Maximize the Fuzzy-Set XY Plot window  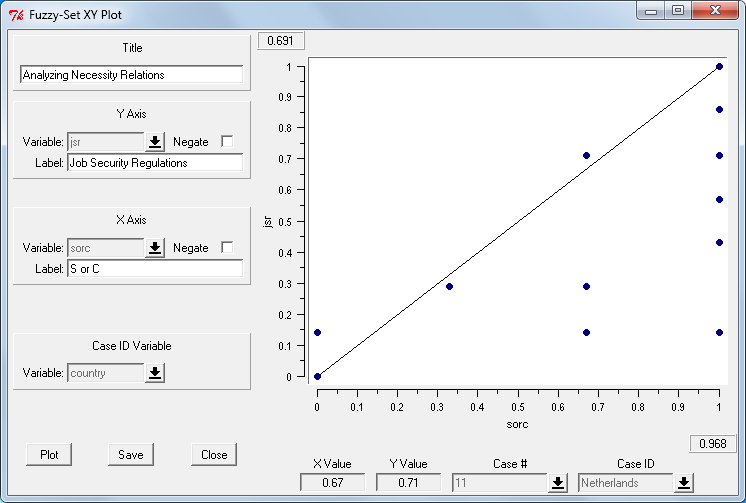677,11
